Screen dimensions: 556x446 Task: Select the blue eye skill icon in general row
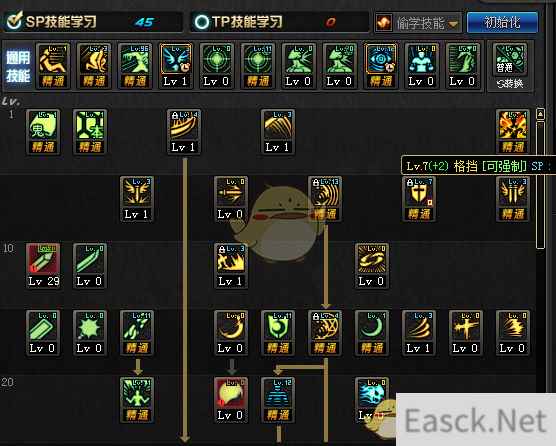[381, 66]
